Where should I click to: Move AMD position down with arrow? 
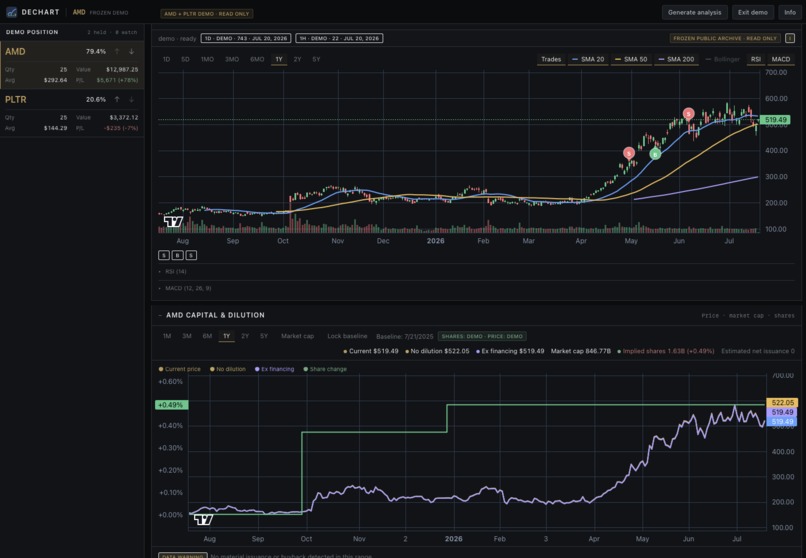point(132,51)
